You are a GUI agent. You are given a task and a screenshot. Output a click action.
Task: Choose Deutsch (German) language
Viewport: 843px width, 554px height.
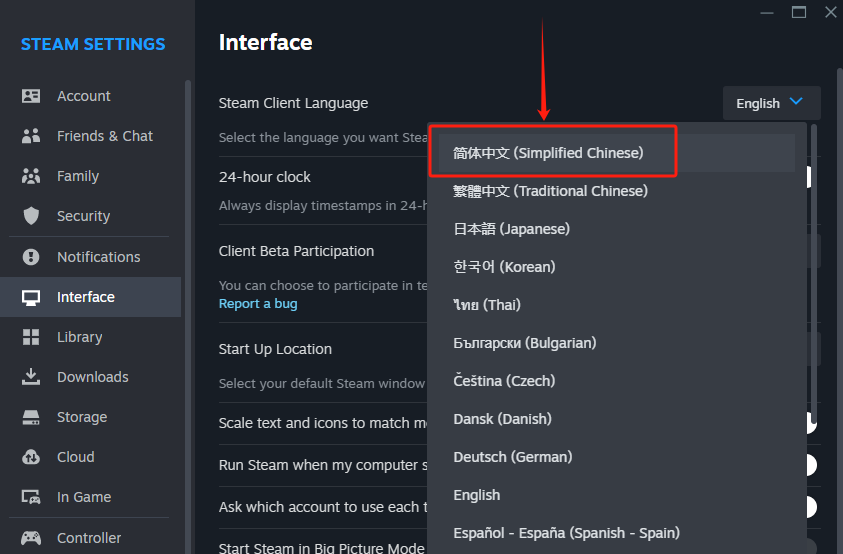(x=617, y=457)
